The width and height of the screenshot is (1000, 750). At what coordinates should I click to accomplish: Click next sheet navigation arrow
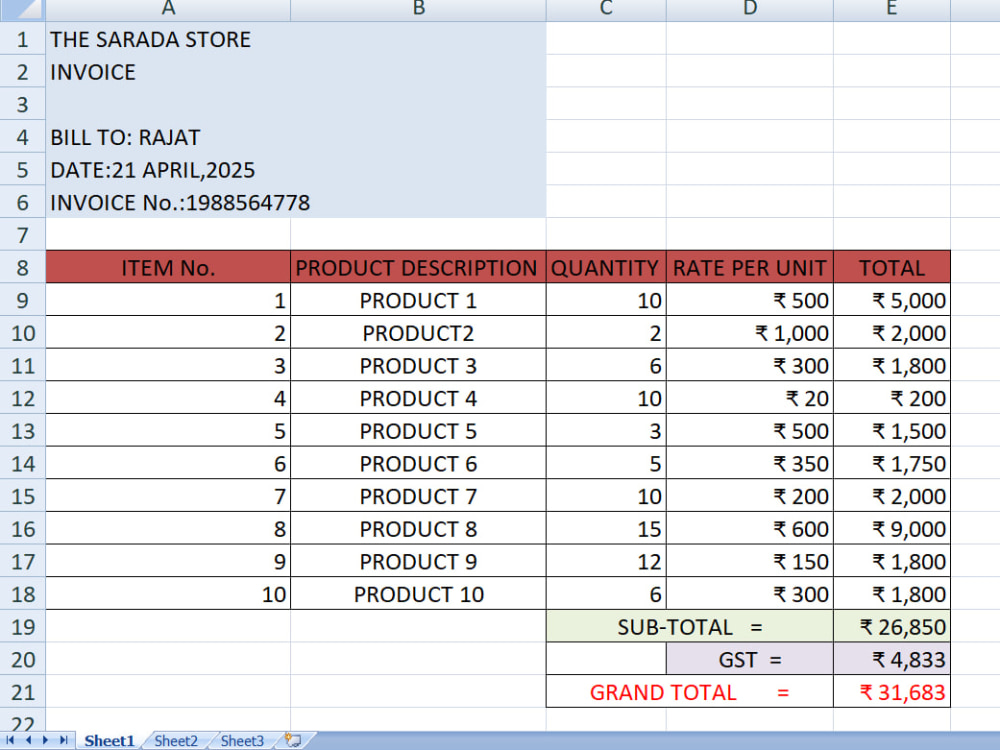pos(45,740)
